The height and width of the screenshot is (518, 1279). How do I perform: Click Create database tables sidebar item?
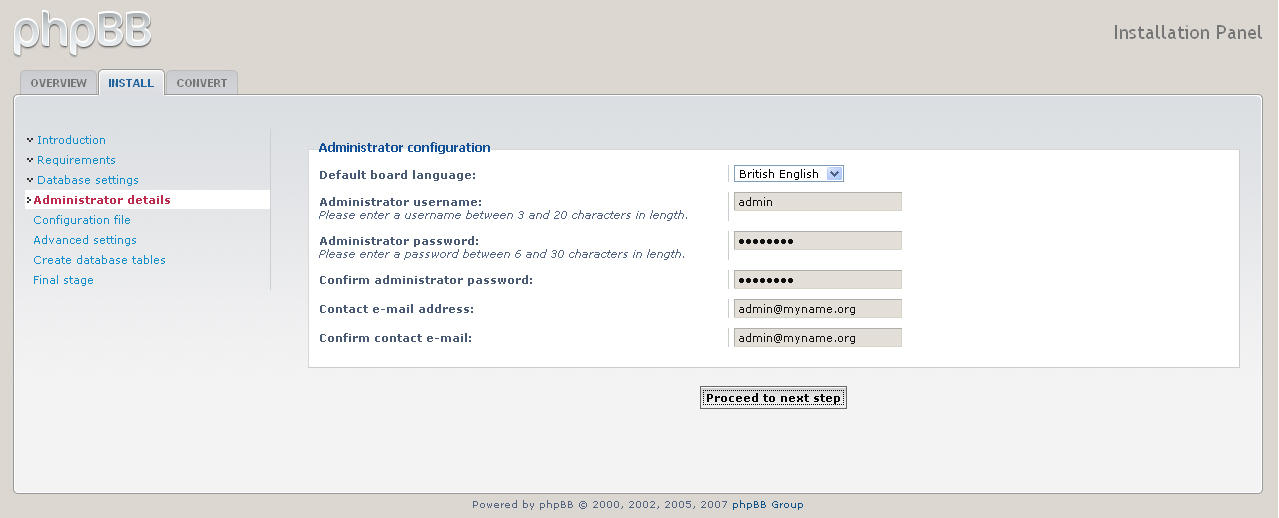pyautogui.click(x=99, y=260)
